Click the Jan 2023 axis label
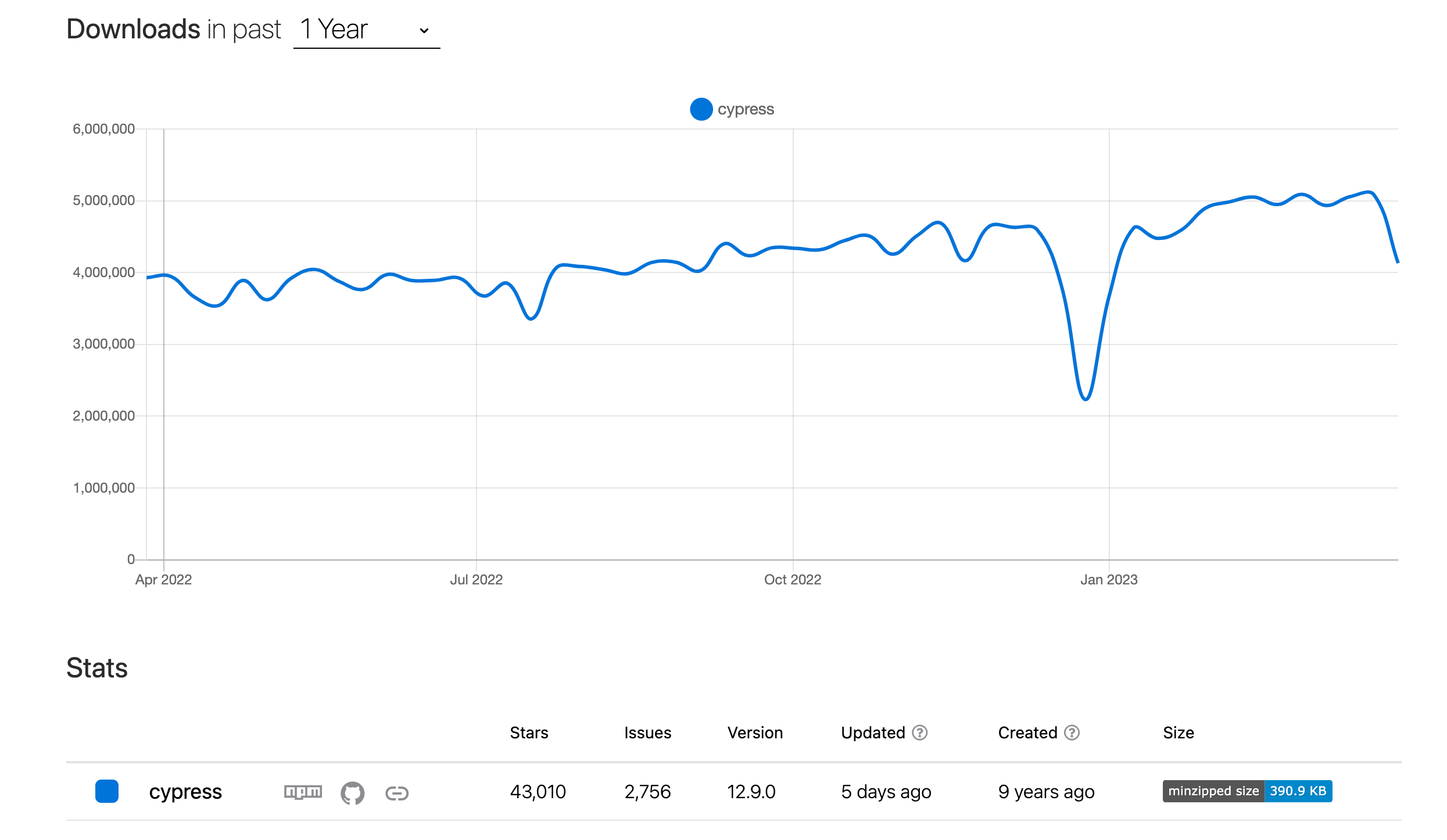 click(1109, 579)
